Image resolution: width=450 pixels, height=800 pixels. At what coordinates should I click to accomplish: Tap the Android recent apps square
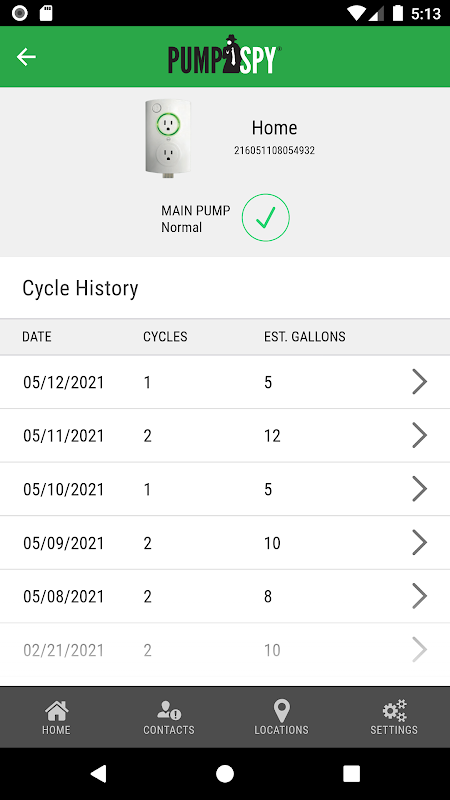point(352,773)
